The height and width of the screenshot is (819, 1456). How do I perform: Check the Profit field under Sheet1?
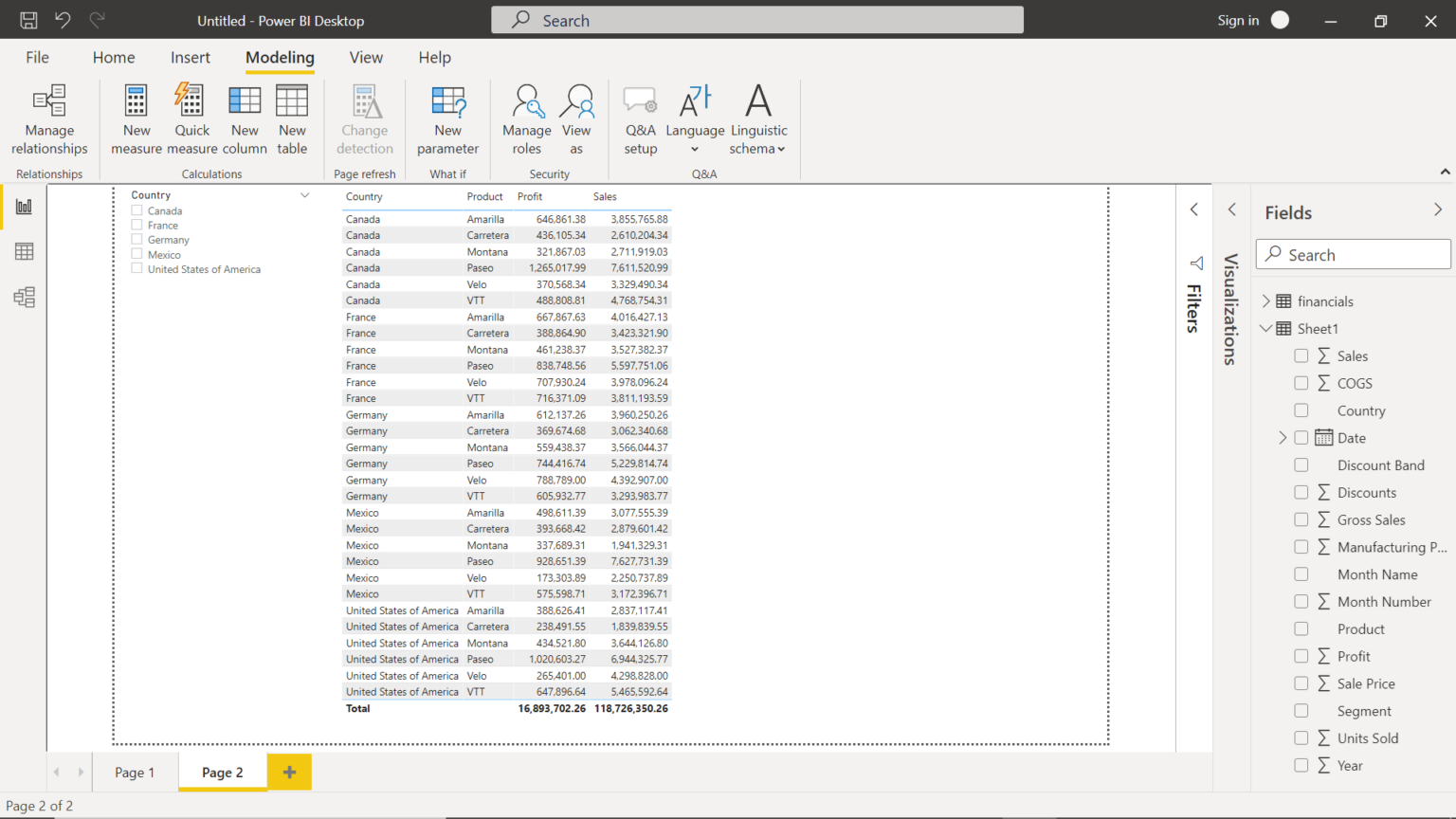coord(1301,655)
